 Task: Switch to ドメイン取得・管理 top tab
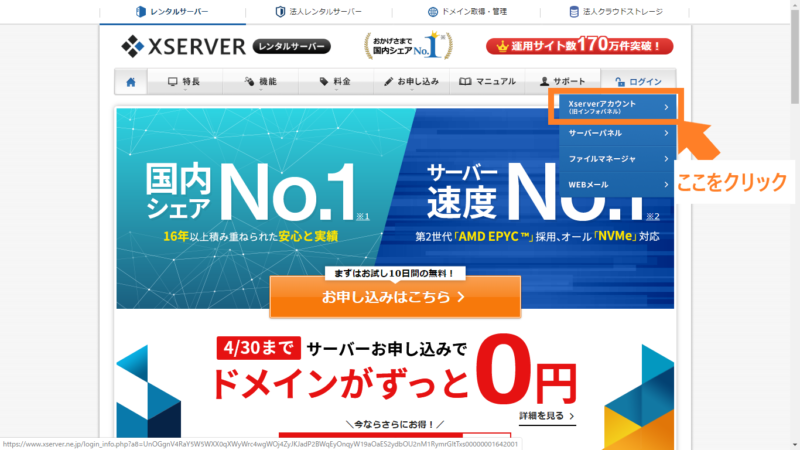[467, 11]
